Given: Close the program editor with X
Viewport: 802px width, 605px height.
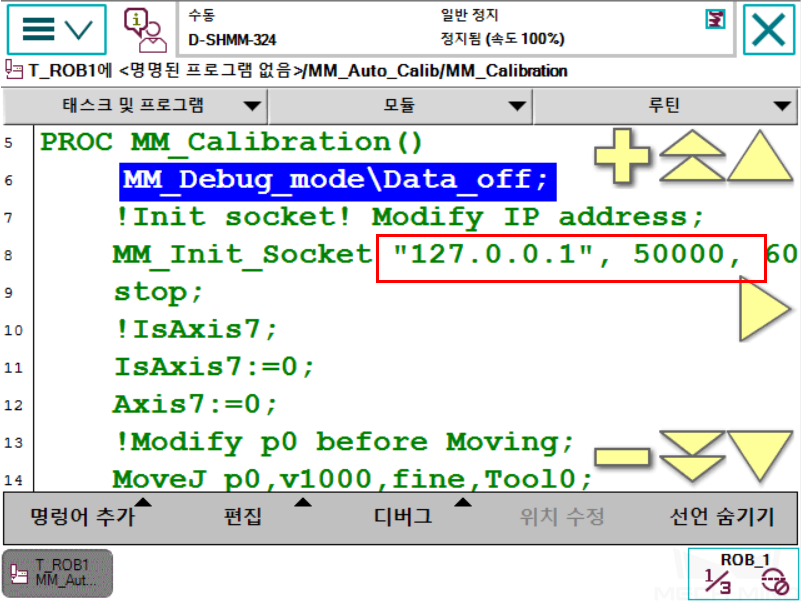Looking at the screenshot, I should tap(769, 29).
